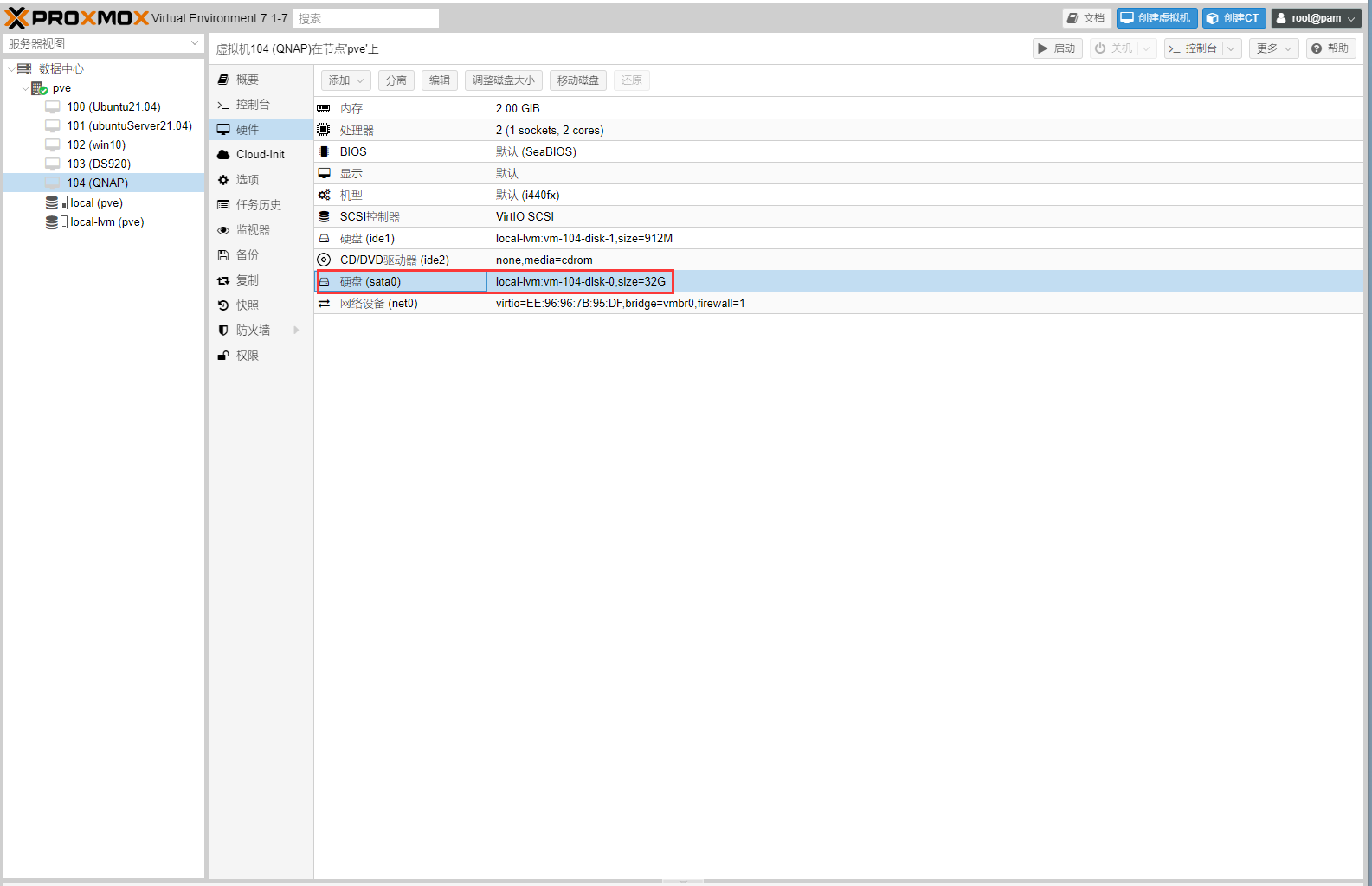1372x886 pixels.
Task: Open the 快照 snapshots tab
Action: pyautogui.click(x=261, y=305)
